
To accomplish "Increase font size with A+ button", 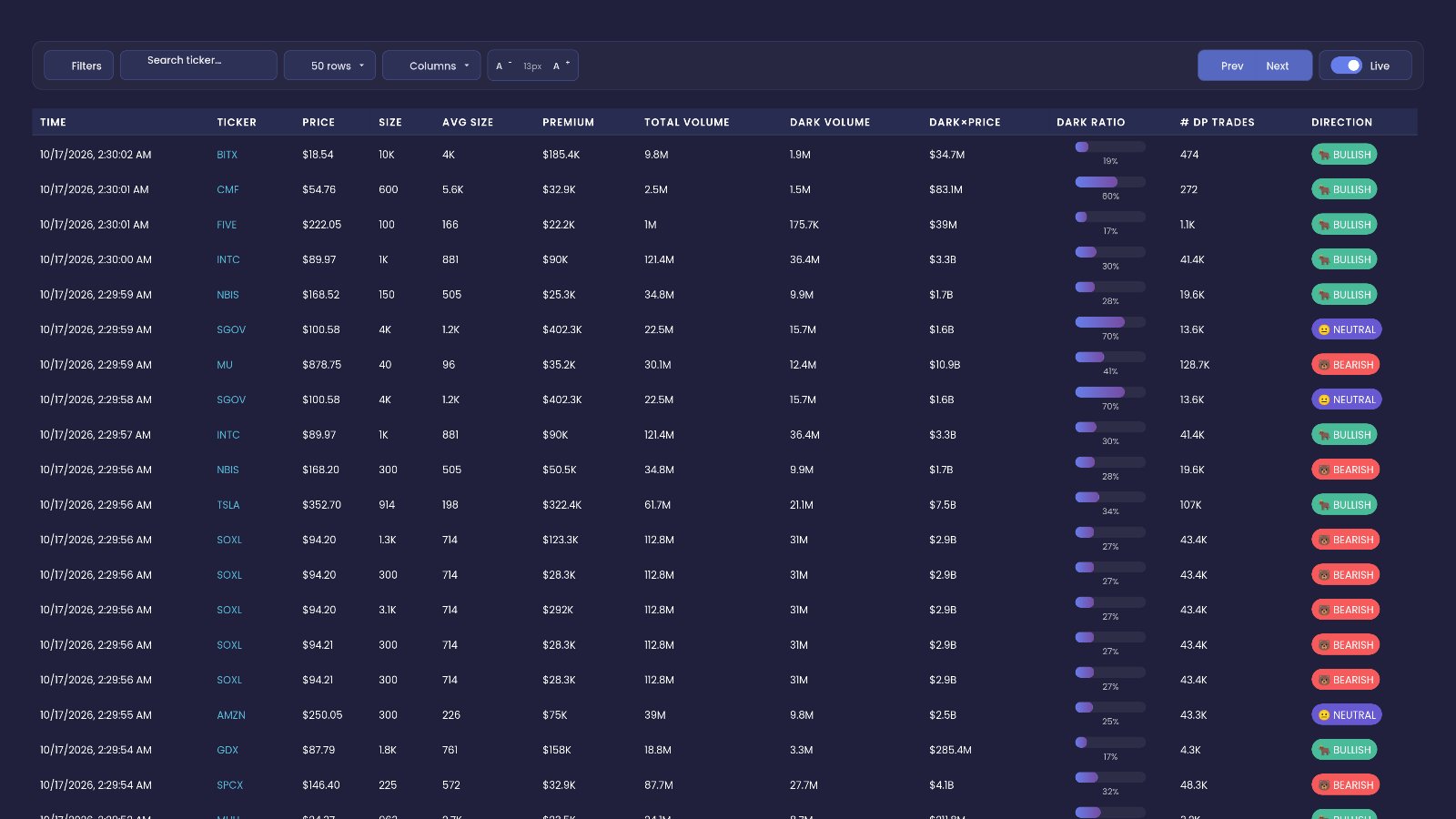I will [561, 66].
